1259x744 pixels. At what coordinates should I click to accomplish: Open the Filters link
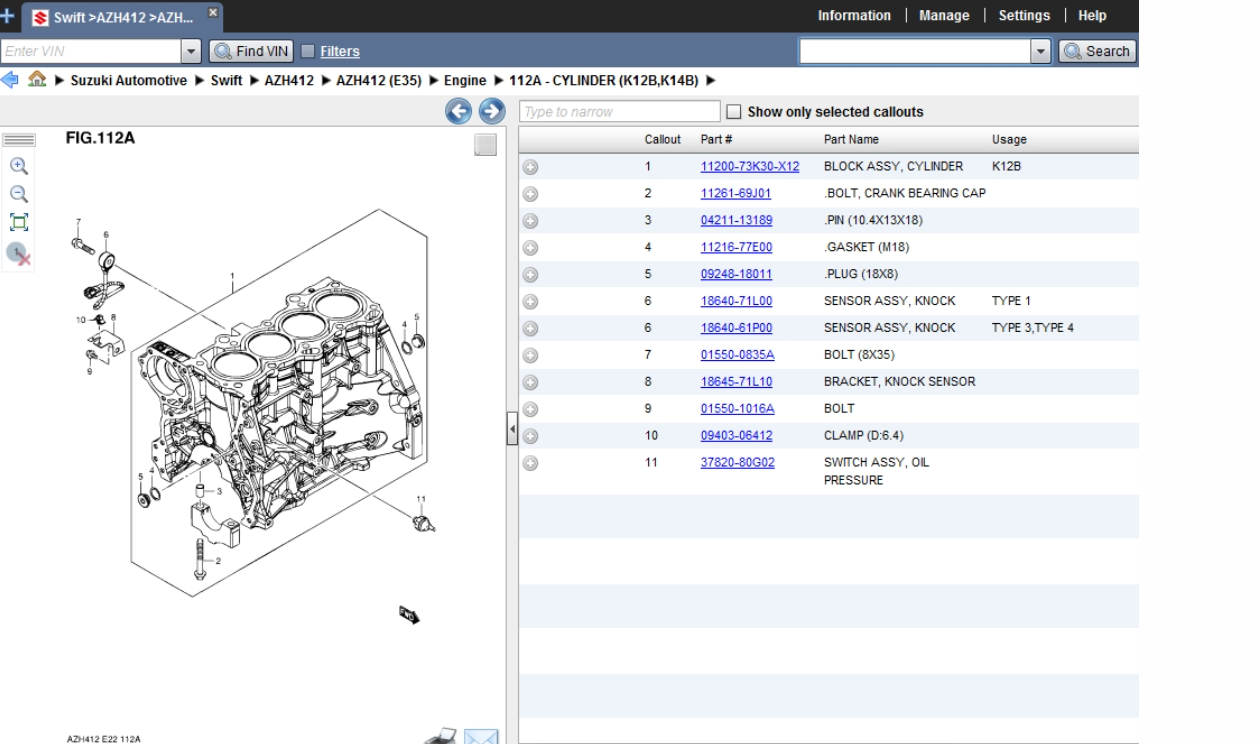[x=340, y=52]
